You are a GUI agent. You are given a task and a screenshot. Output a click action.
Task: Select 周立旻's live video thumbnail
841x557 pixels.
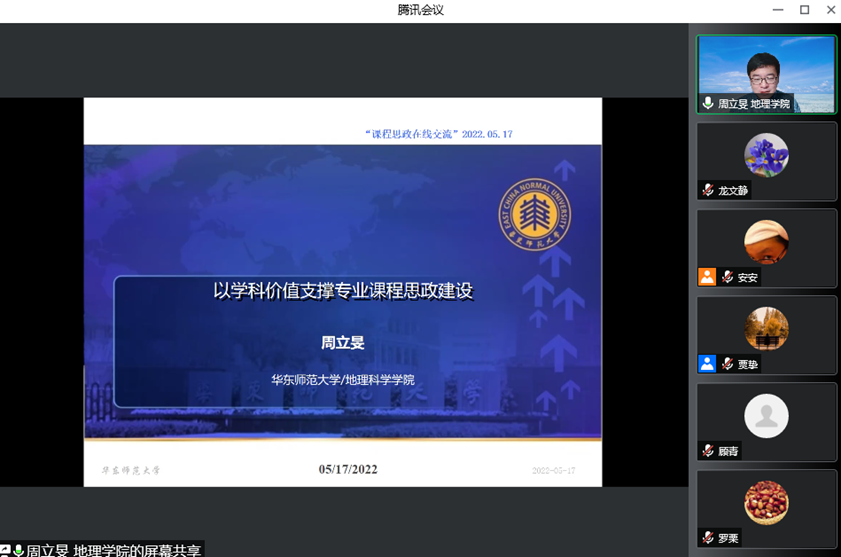pyautogui.click(x=766, y=70)
